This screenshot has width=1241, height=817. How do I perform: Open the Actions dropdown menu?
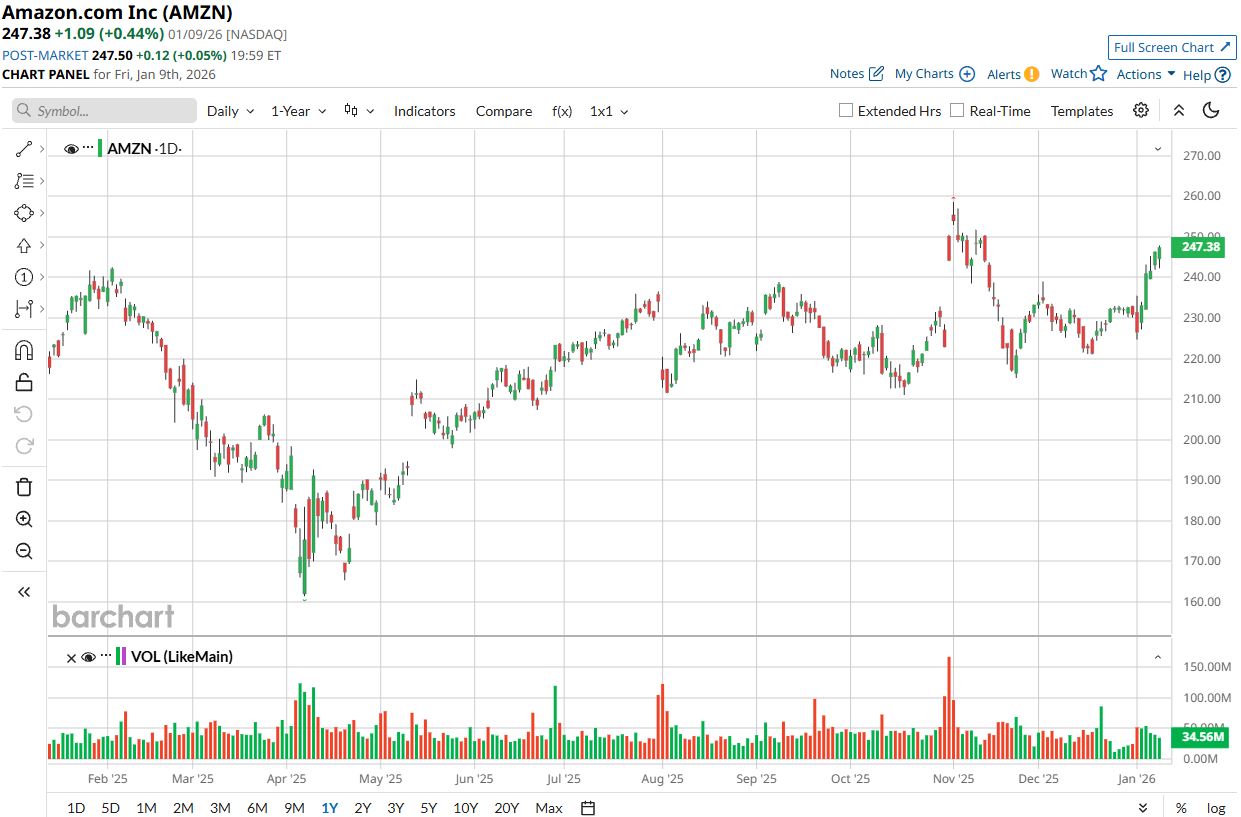(1146, 74)
